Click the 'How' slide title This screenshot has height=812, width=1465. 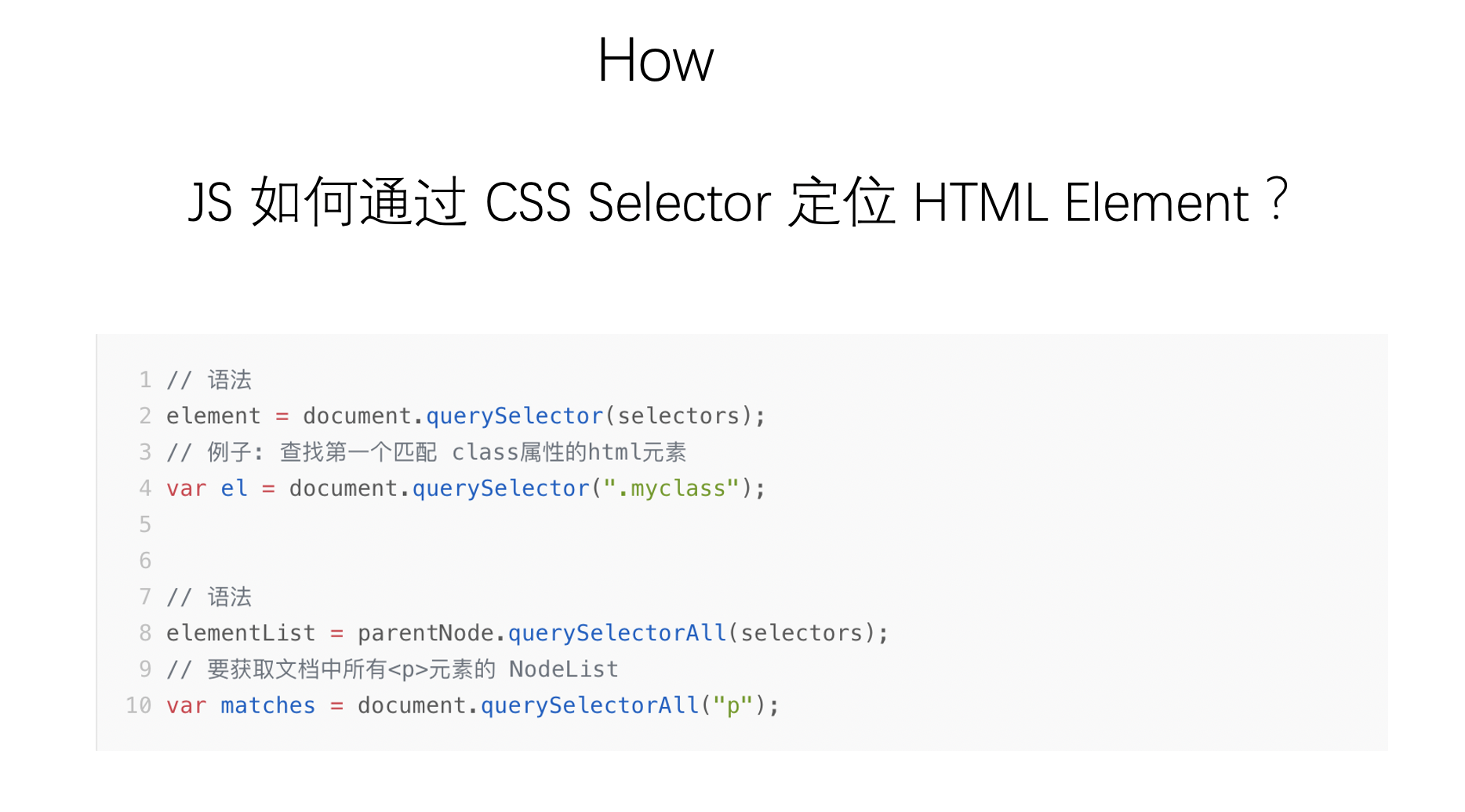(655, 61)
